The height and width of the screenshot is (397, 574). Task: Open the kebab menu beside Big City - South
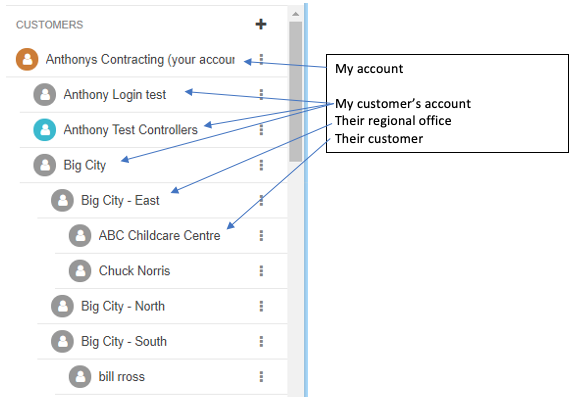click(x=261, y=342)
